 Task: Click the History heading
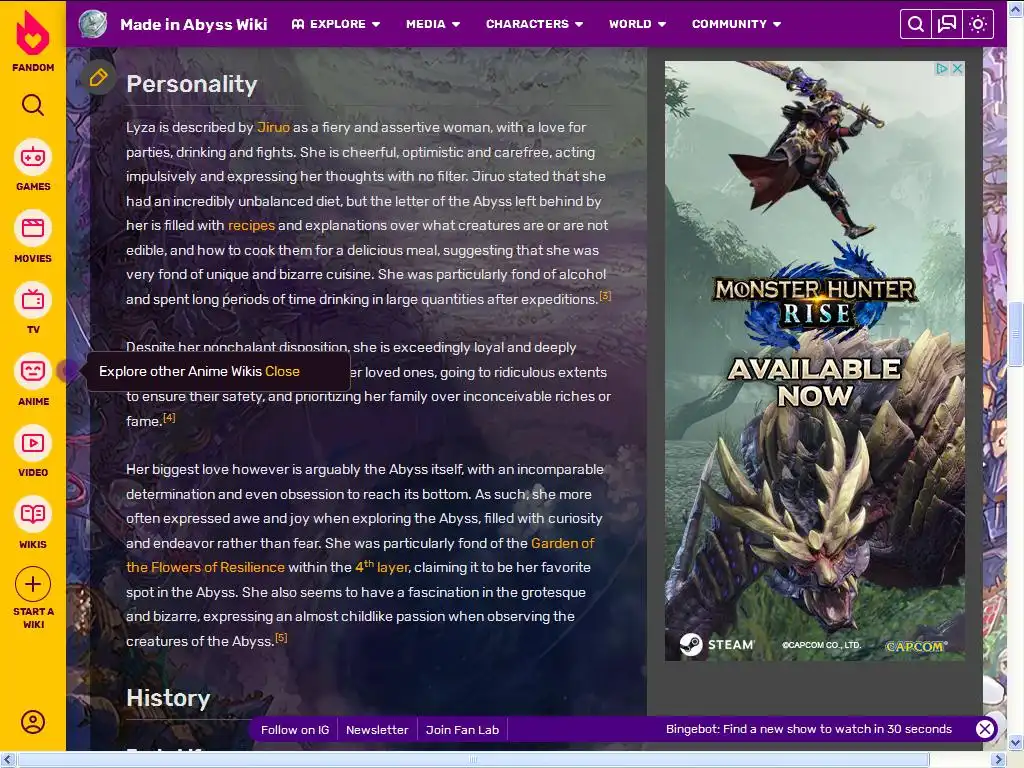168,697
